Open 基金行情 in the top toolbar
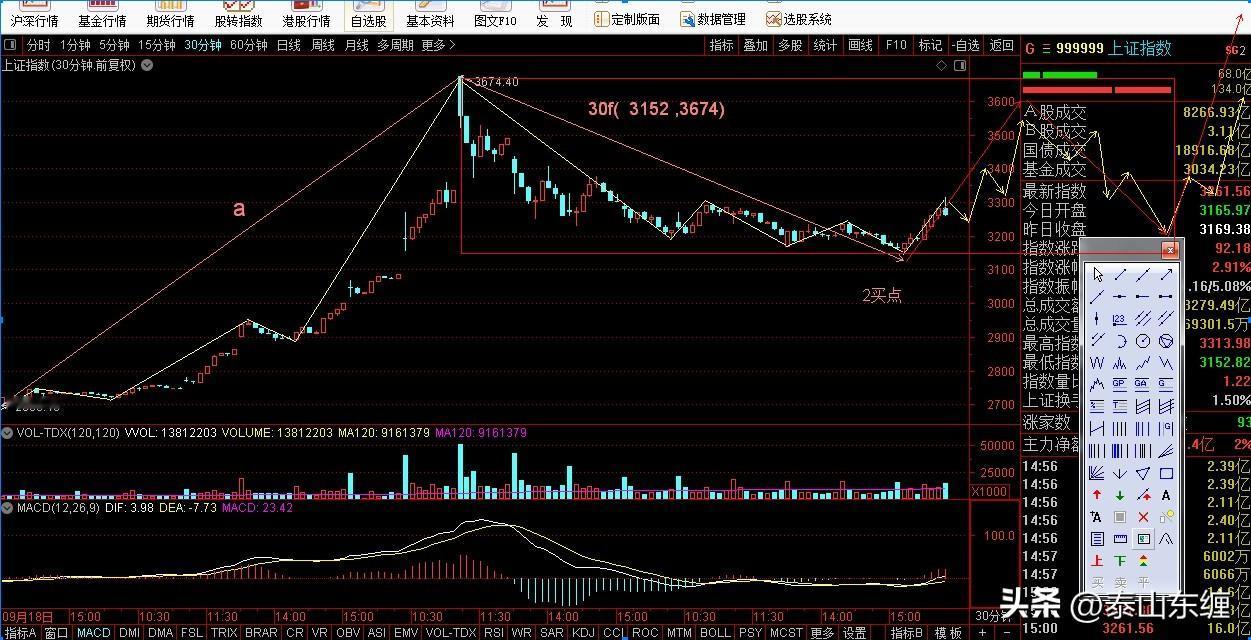This screenshot has width=1251, height=640. coord(102,15)
